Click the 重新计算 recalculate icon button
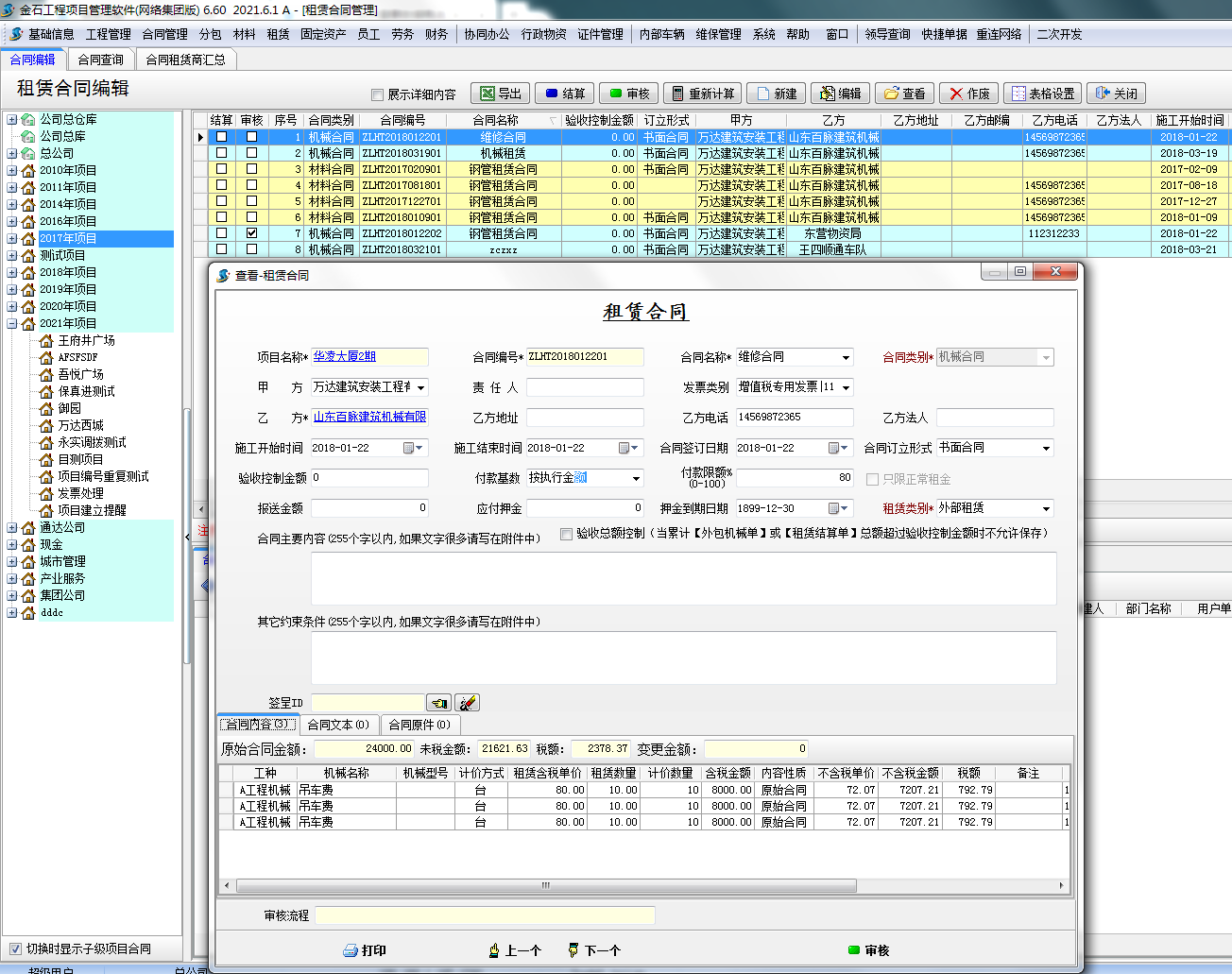The width and height of the screenshot is (1232, 974). point(677,94)
